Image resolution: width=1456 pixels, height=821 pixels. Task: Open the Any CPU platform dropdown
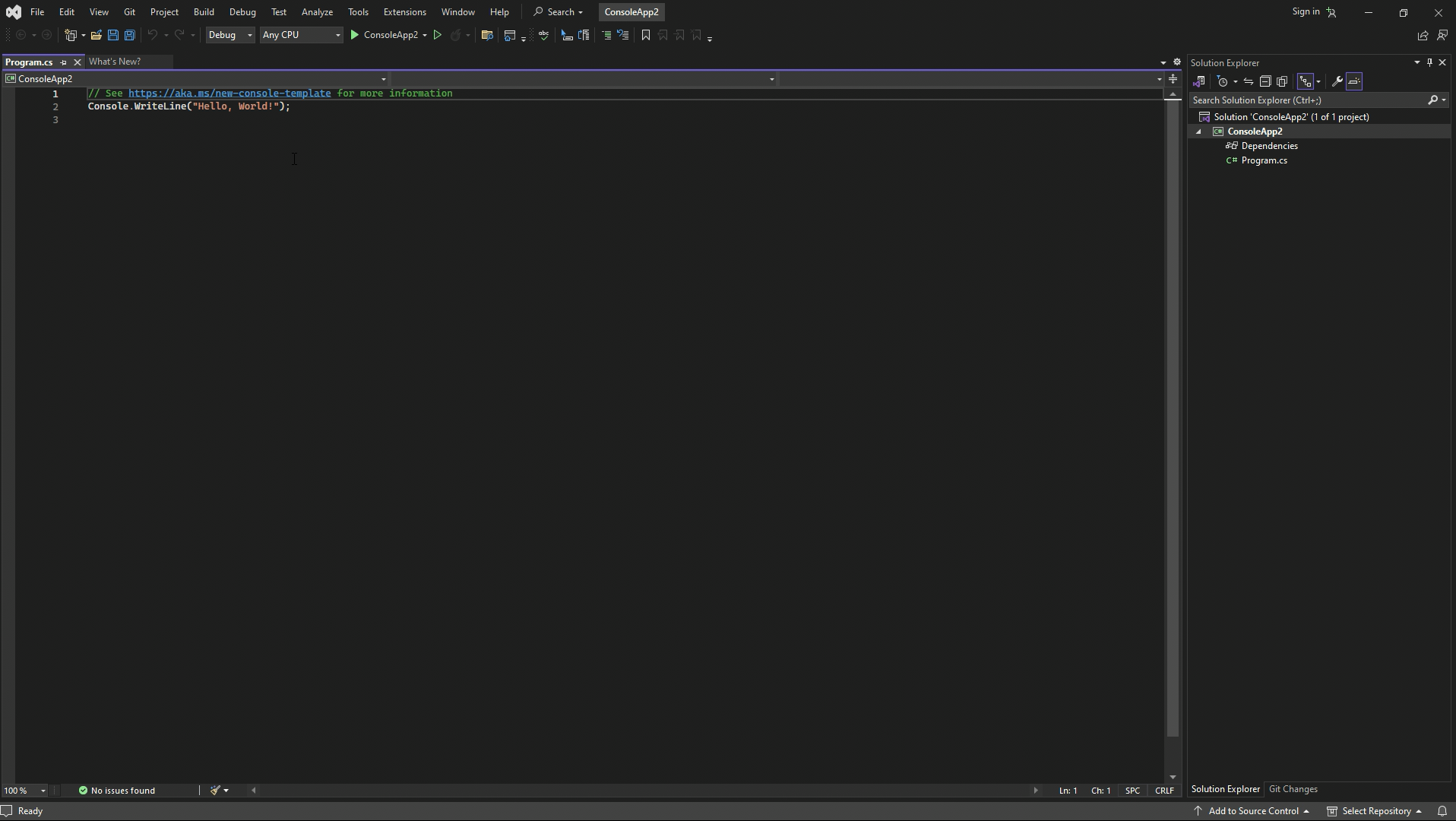coord(301,35)
